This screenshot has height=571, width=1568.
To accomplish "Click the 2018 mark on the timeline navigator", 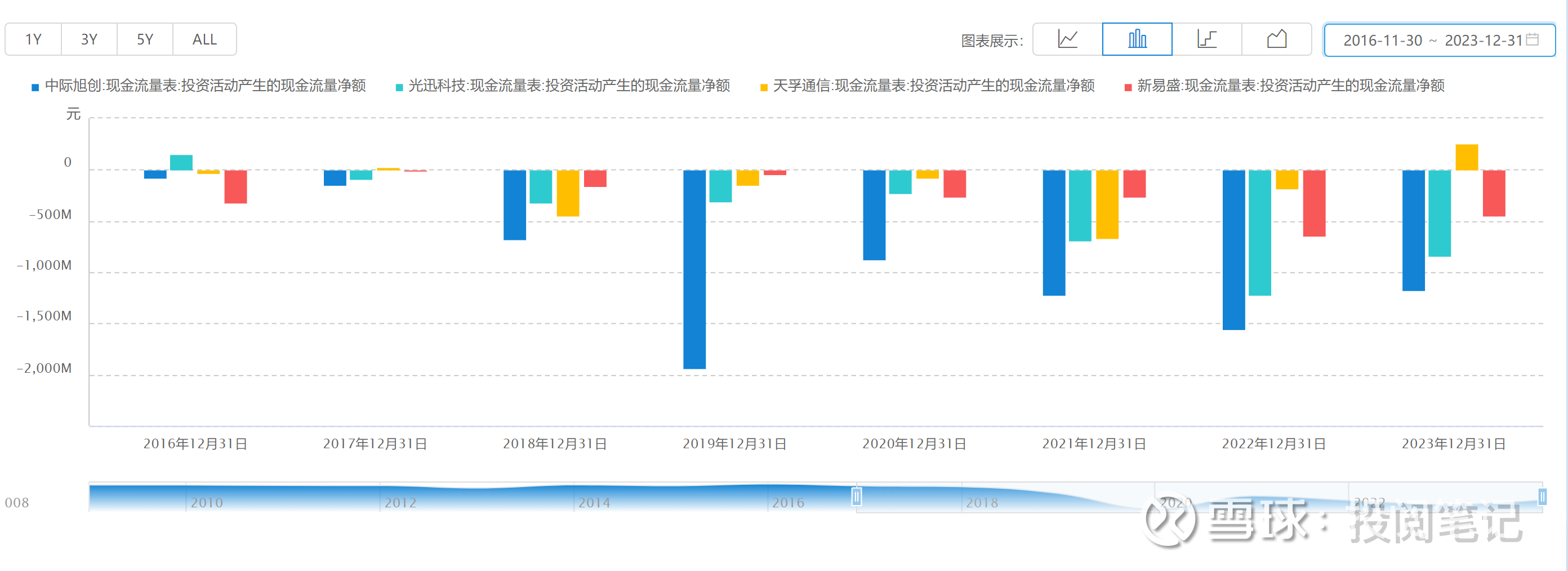I will 982,503.
